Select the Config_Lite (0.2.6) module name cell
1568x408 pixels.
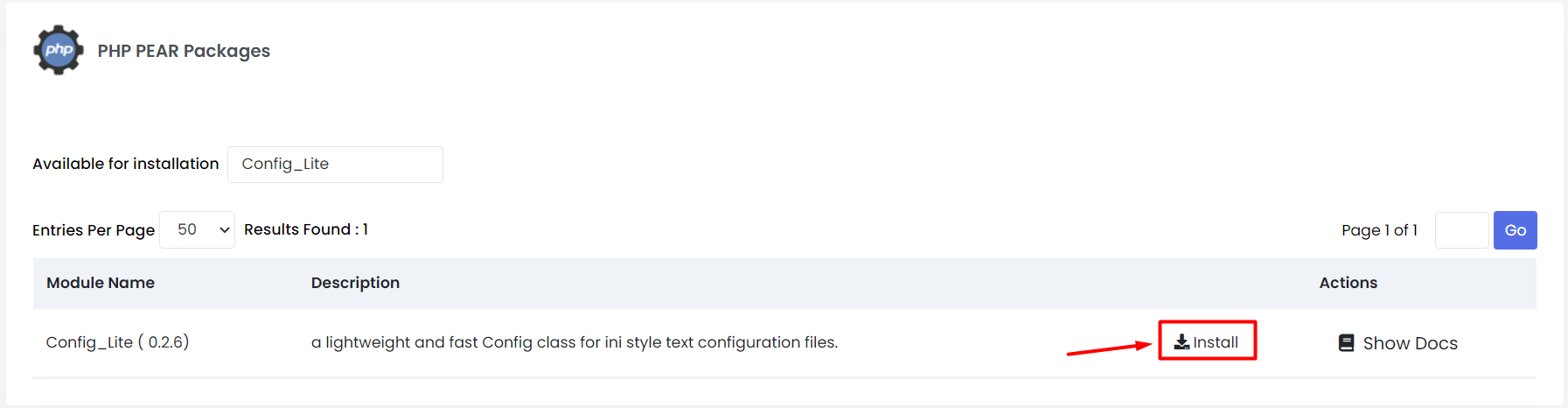pyautogui.click(x=117, y=342)
